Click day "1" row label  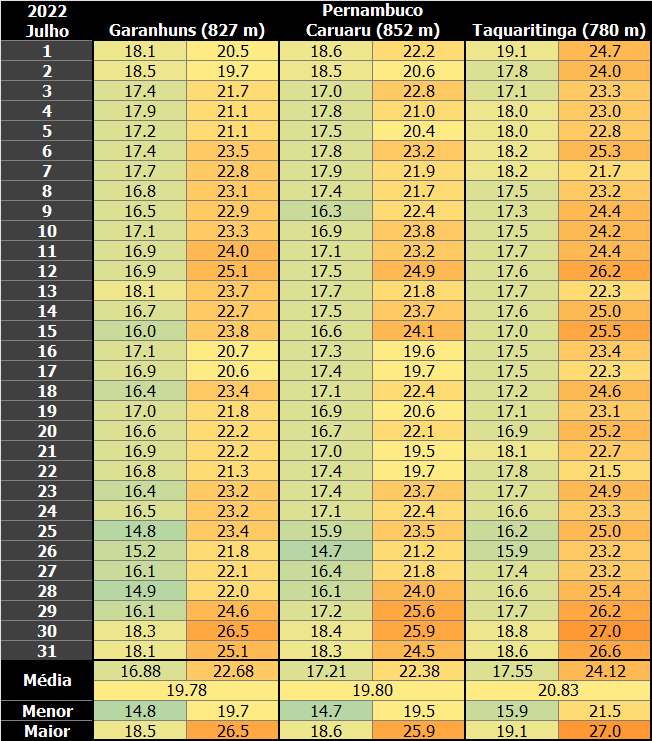pyautogui.click(x=47, y=51)
